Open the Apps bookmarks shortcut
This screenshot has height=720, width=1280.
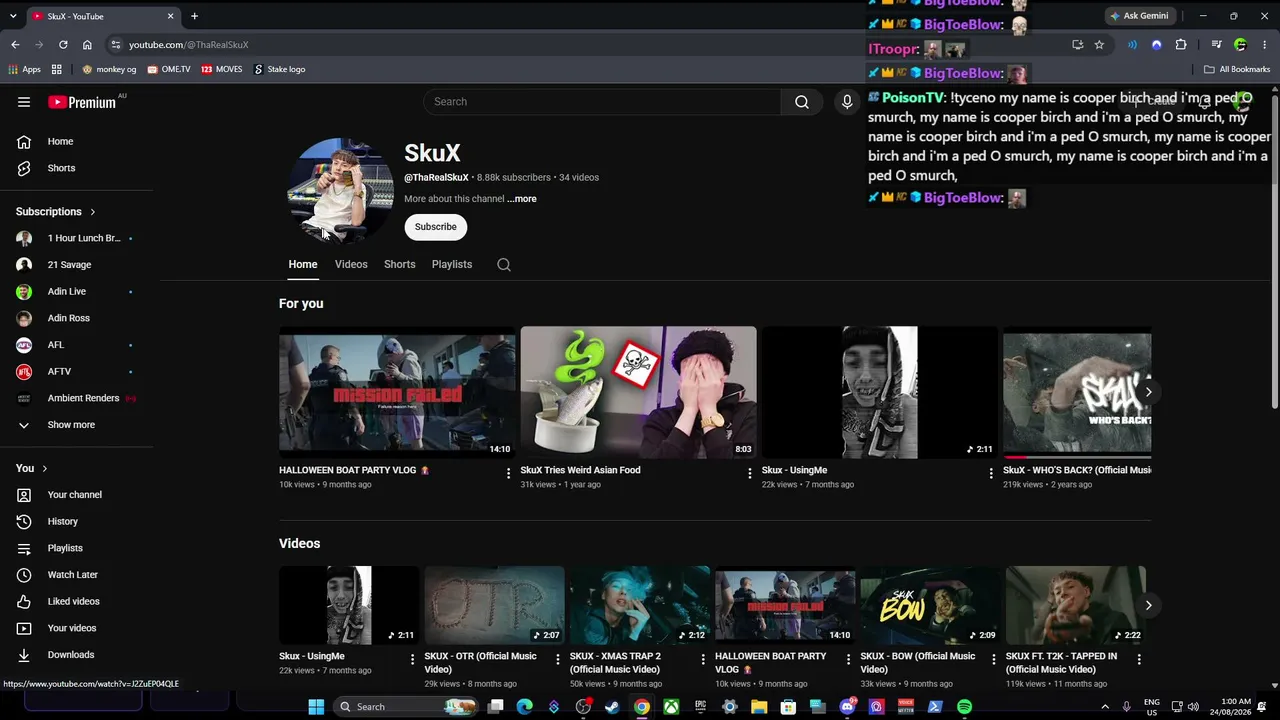[24, 70]
